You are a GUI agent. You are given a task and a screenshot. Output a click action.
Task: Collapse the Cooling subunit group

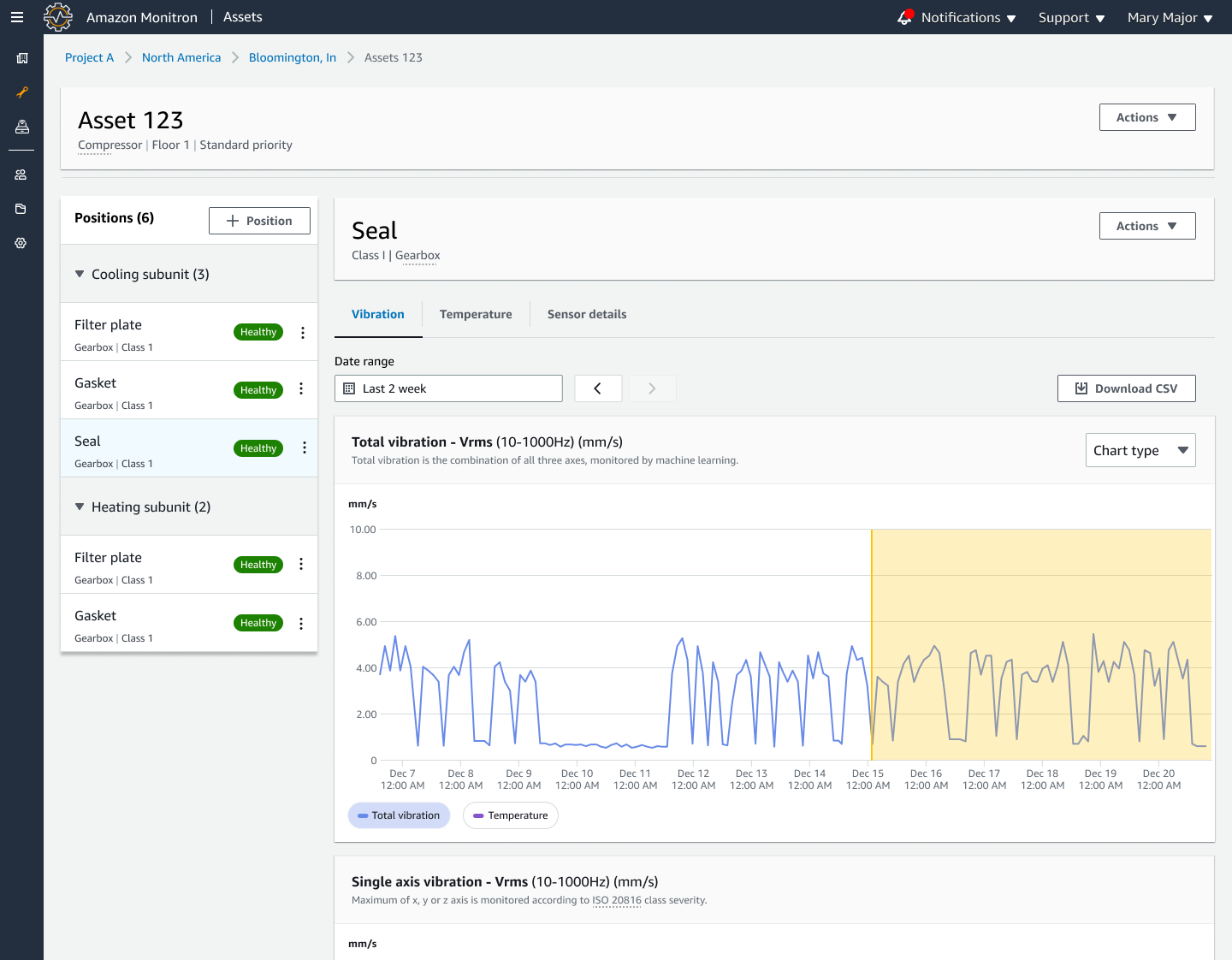(x=80, y=275)
